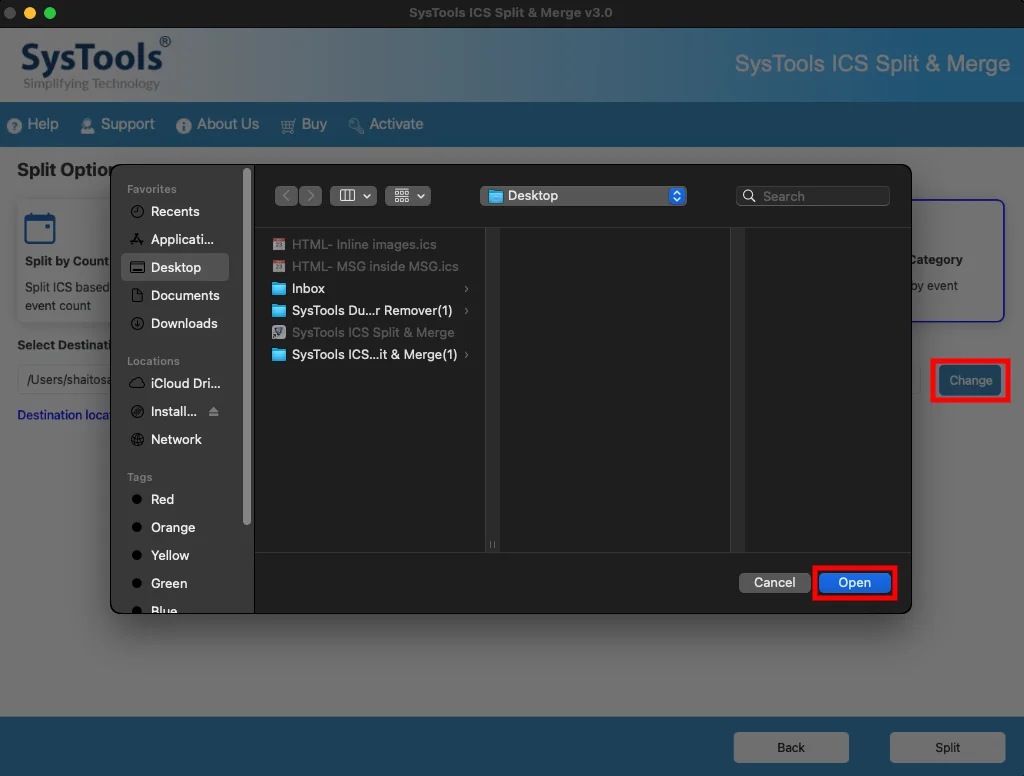Click the Activate key icon
Screen dimensions: 1024x776
click(x=356, y=125)
